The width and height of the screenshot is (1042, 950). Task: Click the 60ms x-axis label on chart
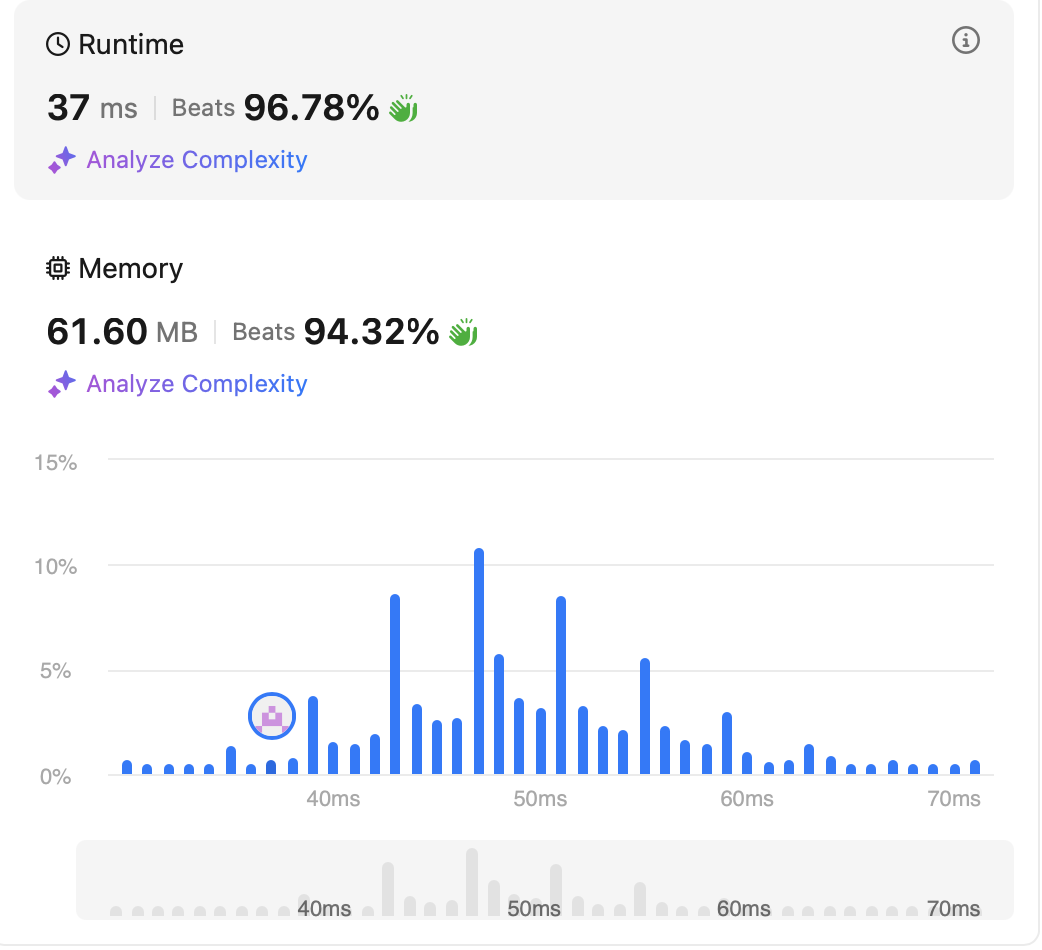point(747,799)
